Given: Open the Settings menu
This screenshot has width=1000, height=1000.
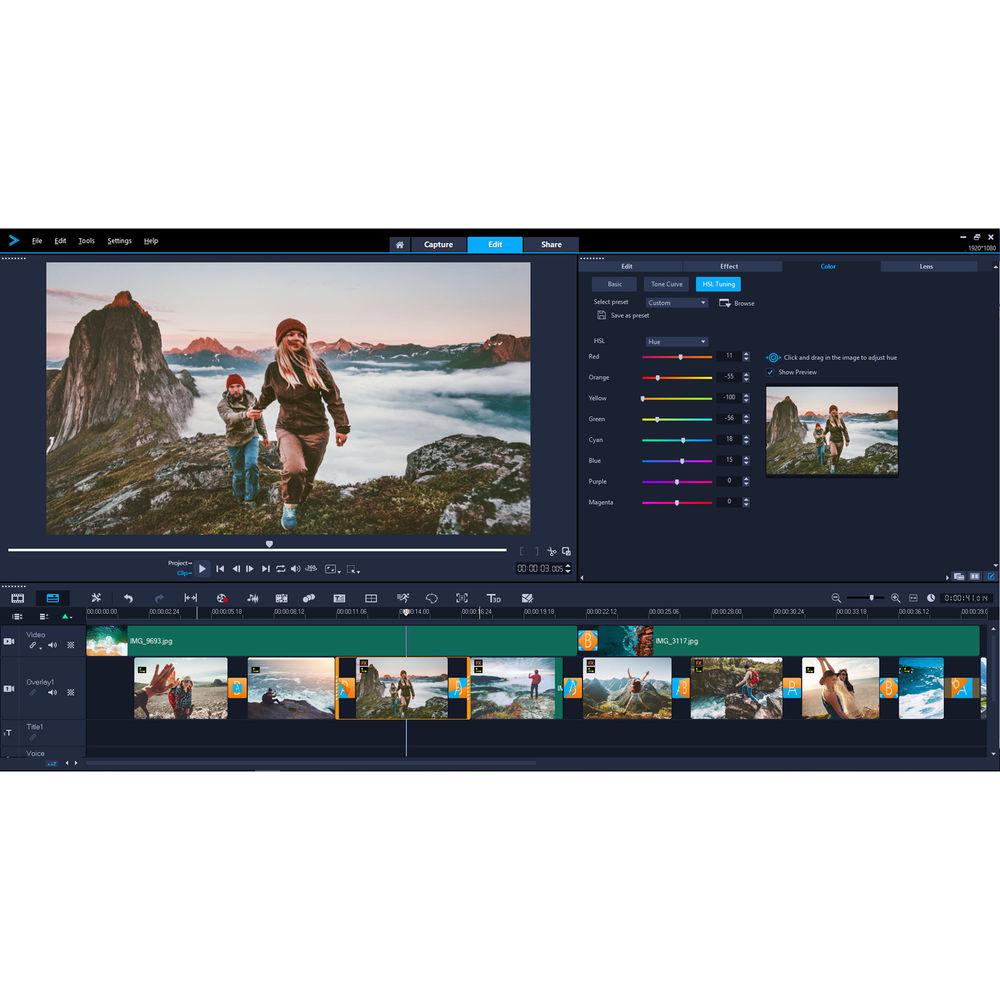Looking at the screenshot, I should click(119, 241).
